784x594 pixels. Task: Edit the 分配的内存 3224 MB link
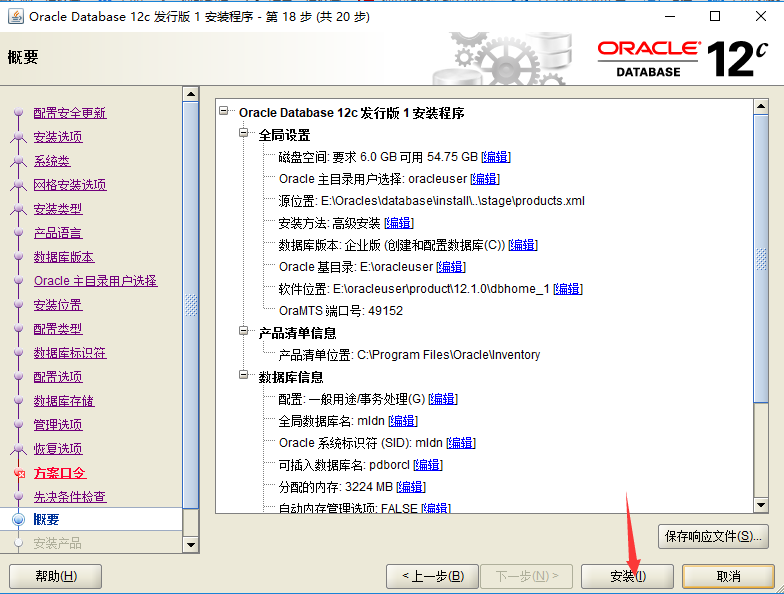411,487
